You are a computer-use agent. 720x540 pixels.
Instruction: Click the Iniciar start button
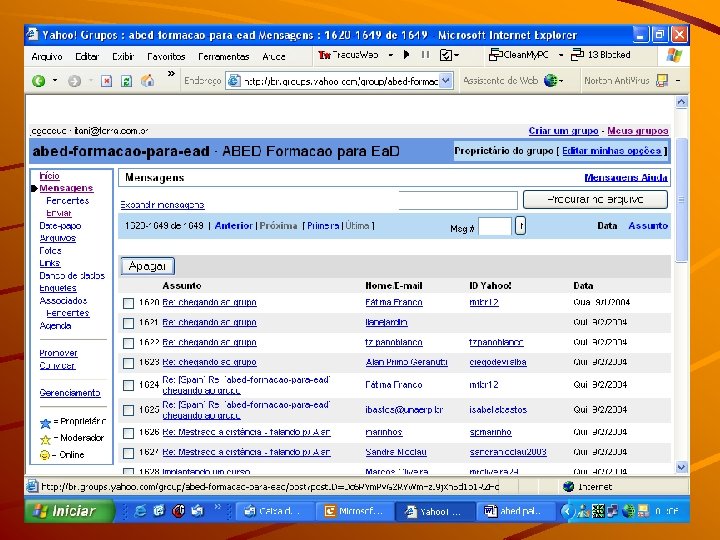pyautogui.click(x=69, y=511)
